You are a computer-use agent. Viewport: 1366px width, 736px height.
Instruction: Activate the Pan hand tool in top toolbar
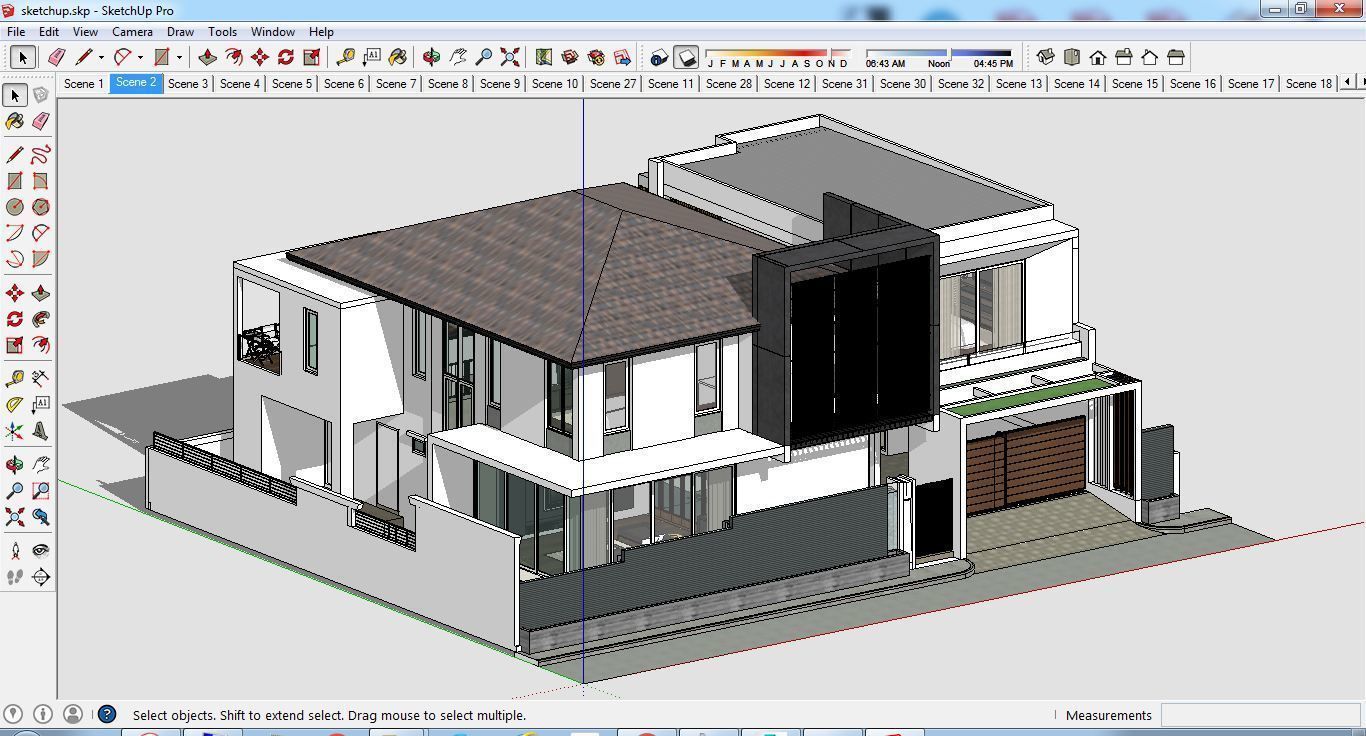(458, 57)
